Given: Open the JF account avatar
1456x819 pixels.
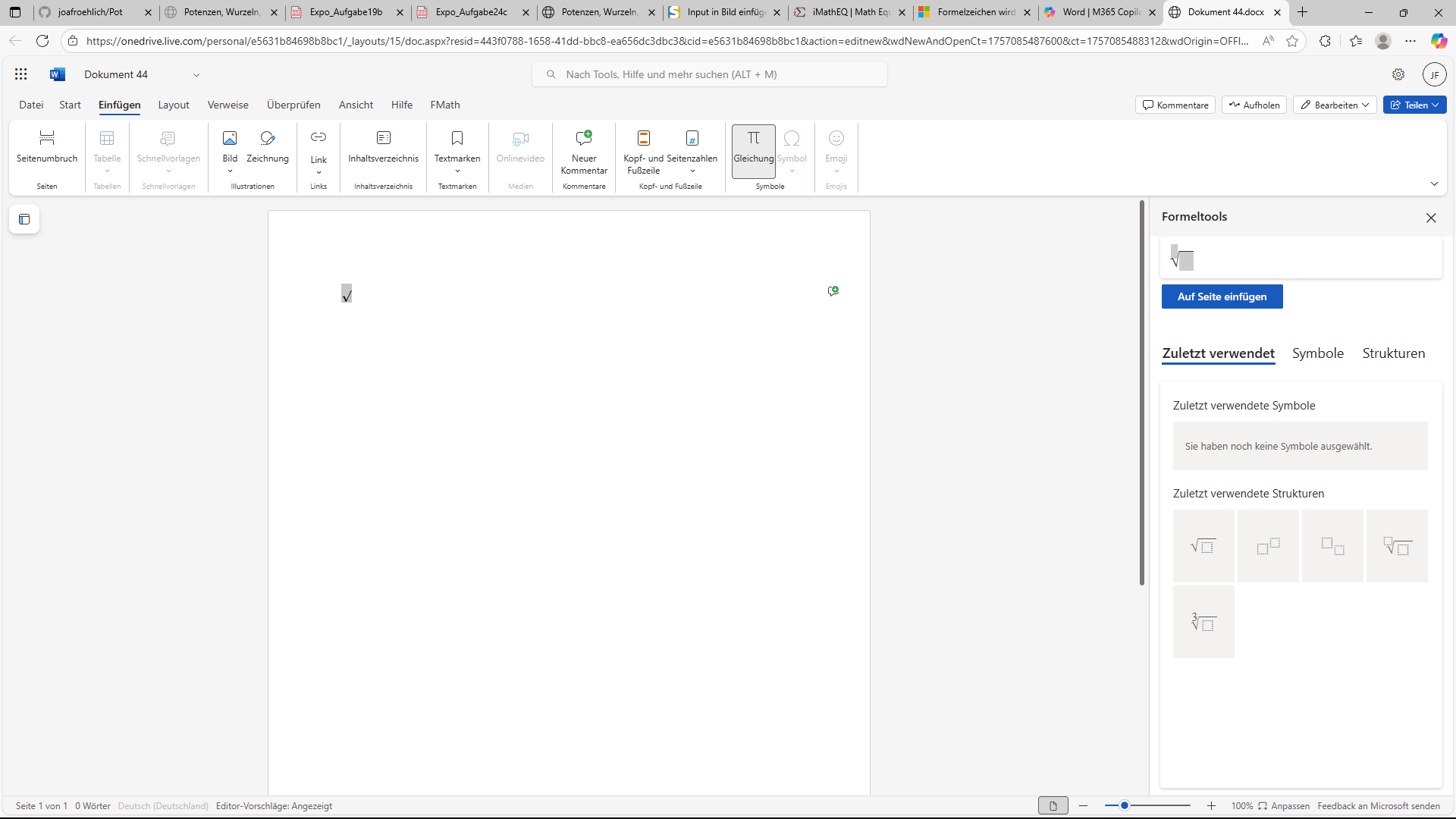Looking at the screenshot, I should point(1435,74).
